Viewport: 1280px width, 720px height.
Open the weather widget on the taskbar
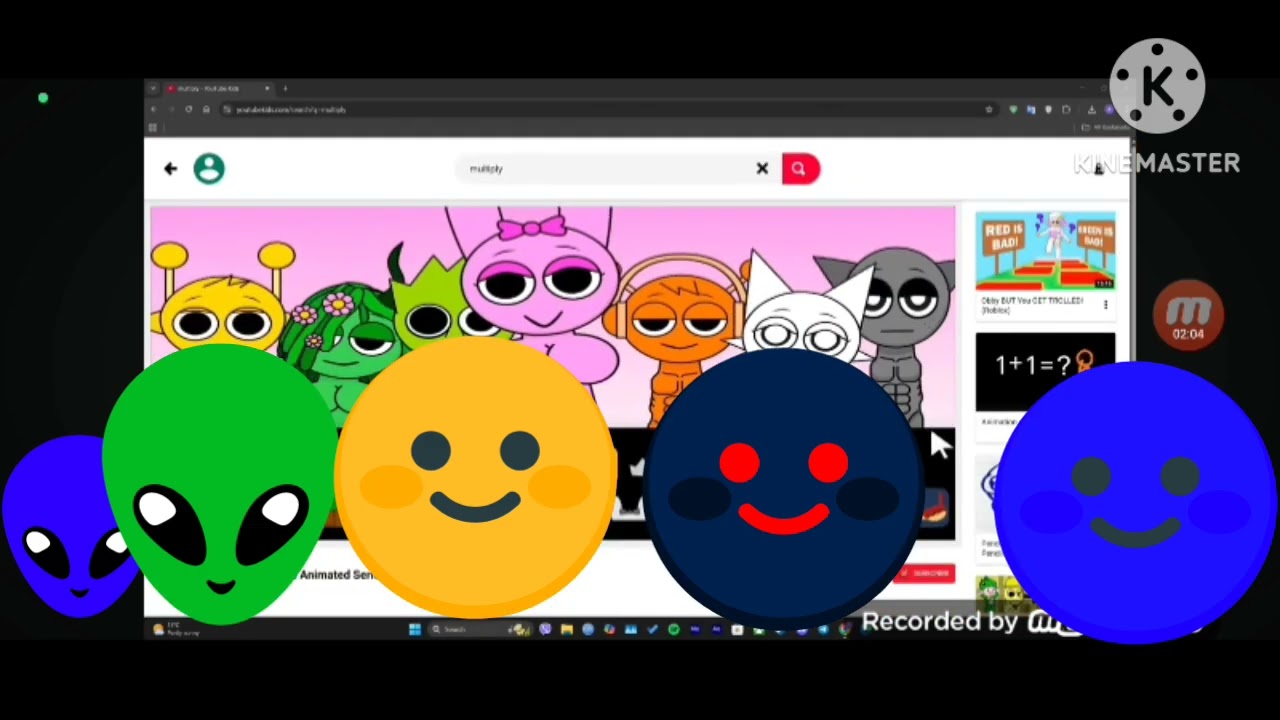[x=178, y=629]
